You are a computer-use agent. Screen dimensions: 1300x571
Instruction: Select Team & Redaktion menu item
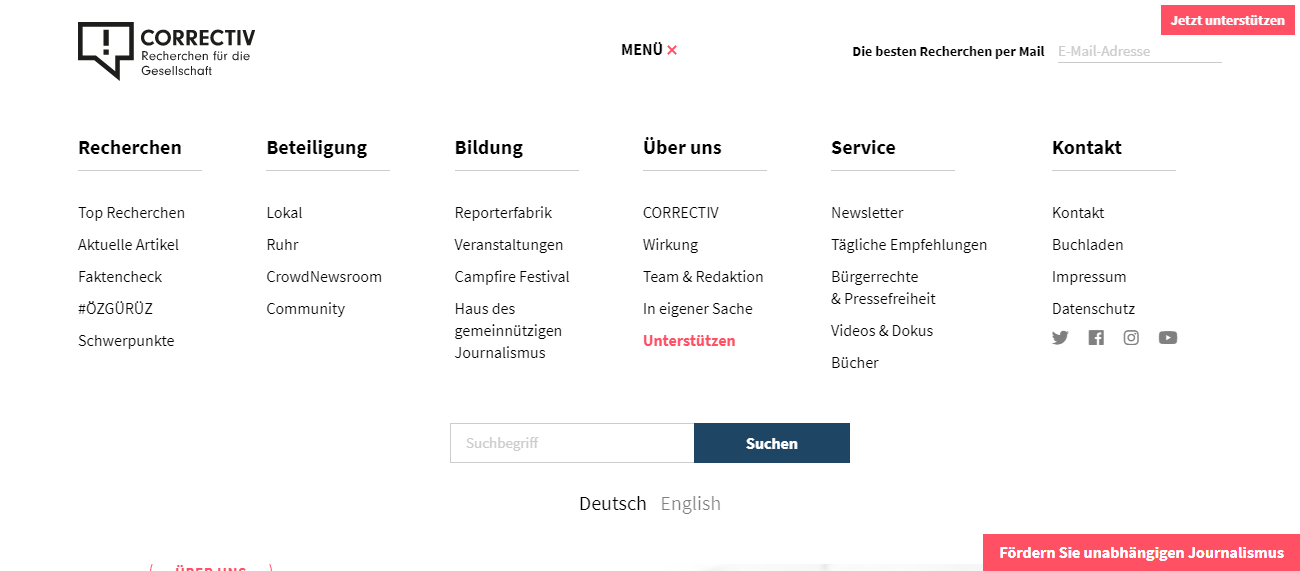tap(703, 277)
